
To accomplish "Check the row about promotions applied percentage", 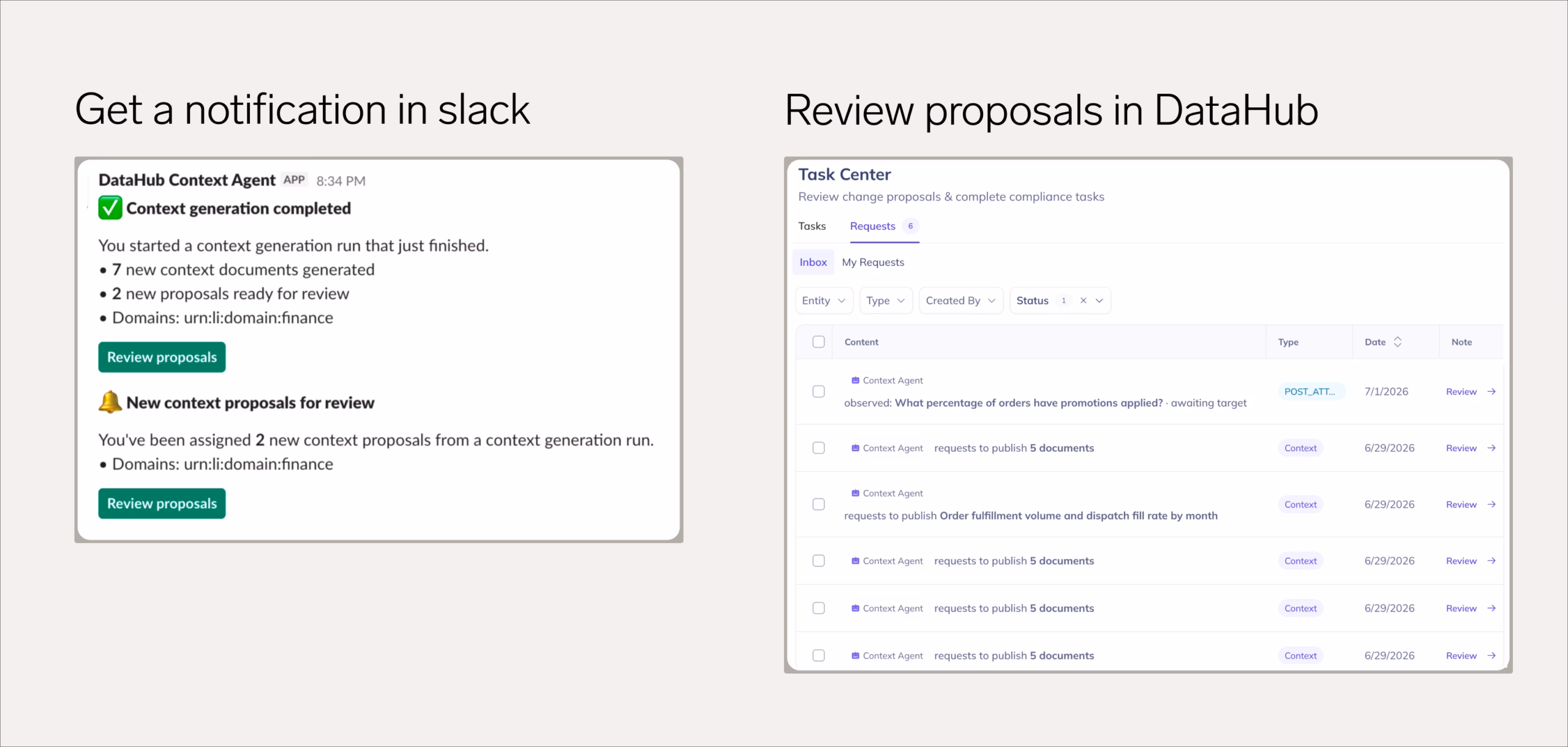I will (x=818, y=391).
